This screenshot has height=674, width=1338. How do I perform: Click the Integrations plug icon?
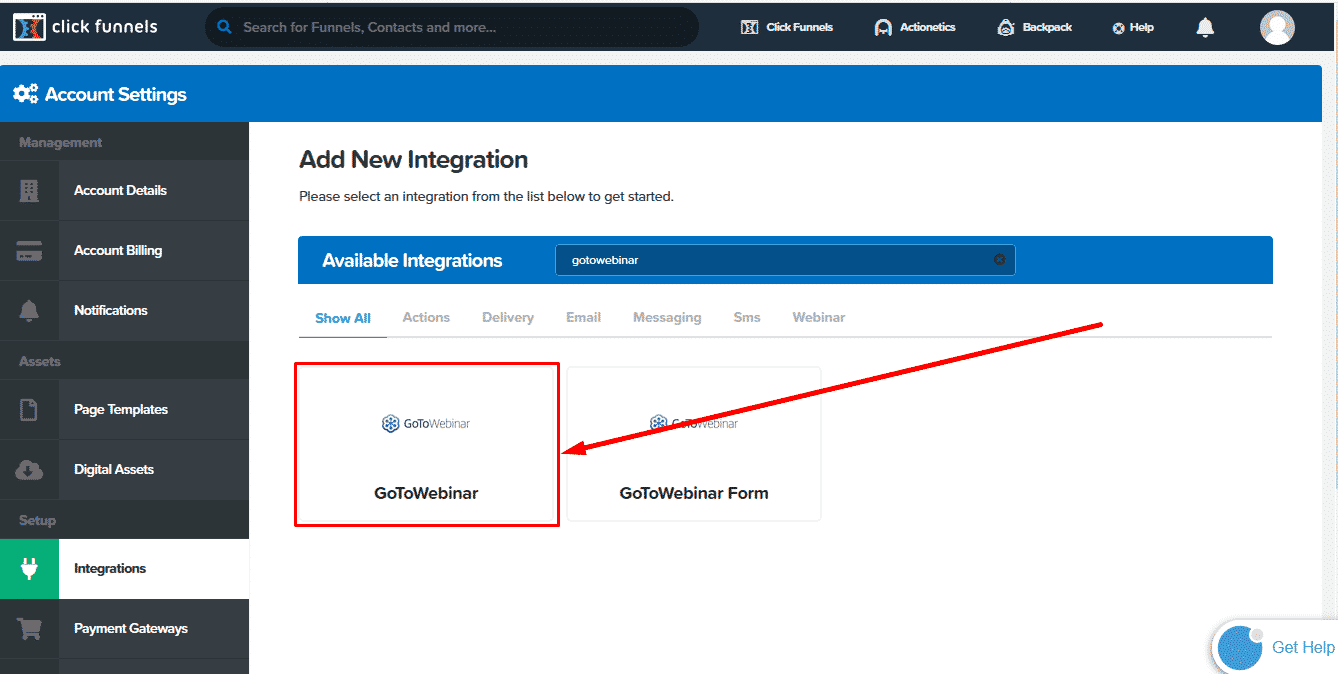point(29,569)
